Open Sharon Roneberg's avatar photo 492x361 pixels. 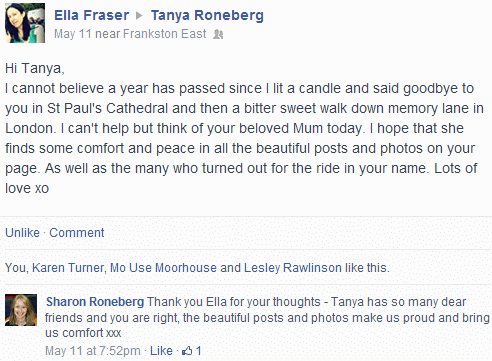pyautogui.click(x=21, y=310)
